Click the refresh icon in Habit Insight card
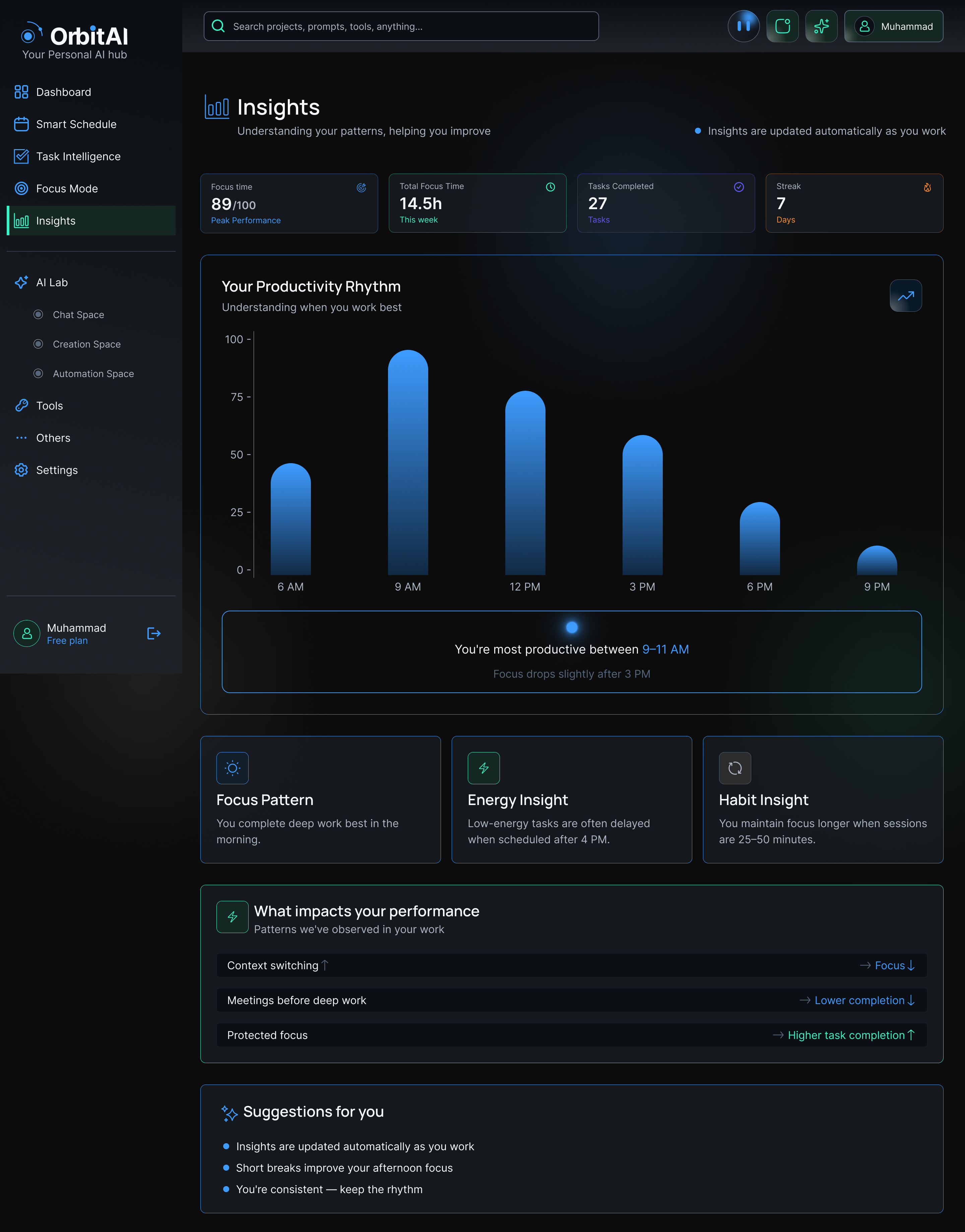 (x=734, y=768)
